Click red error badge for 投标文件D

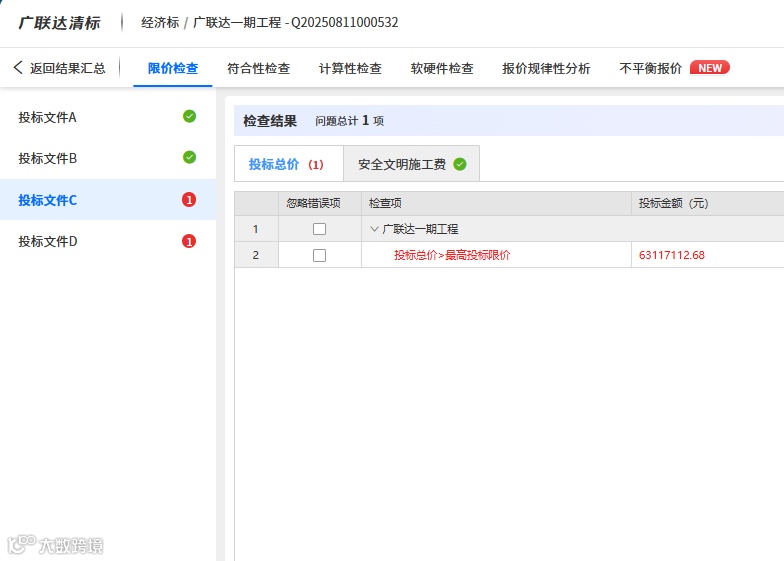tap(189, 242)
